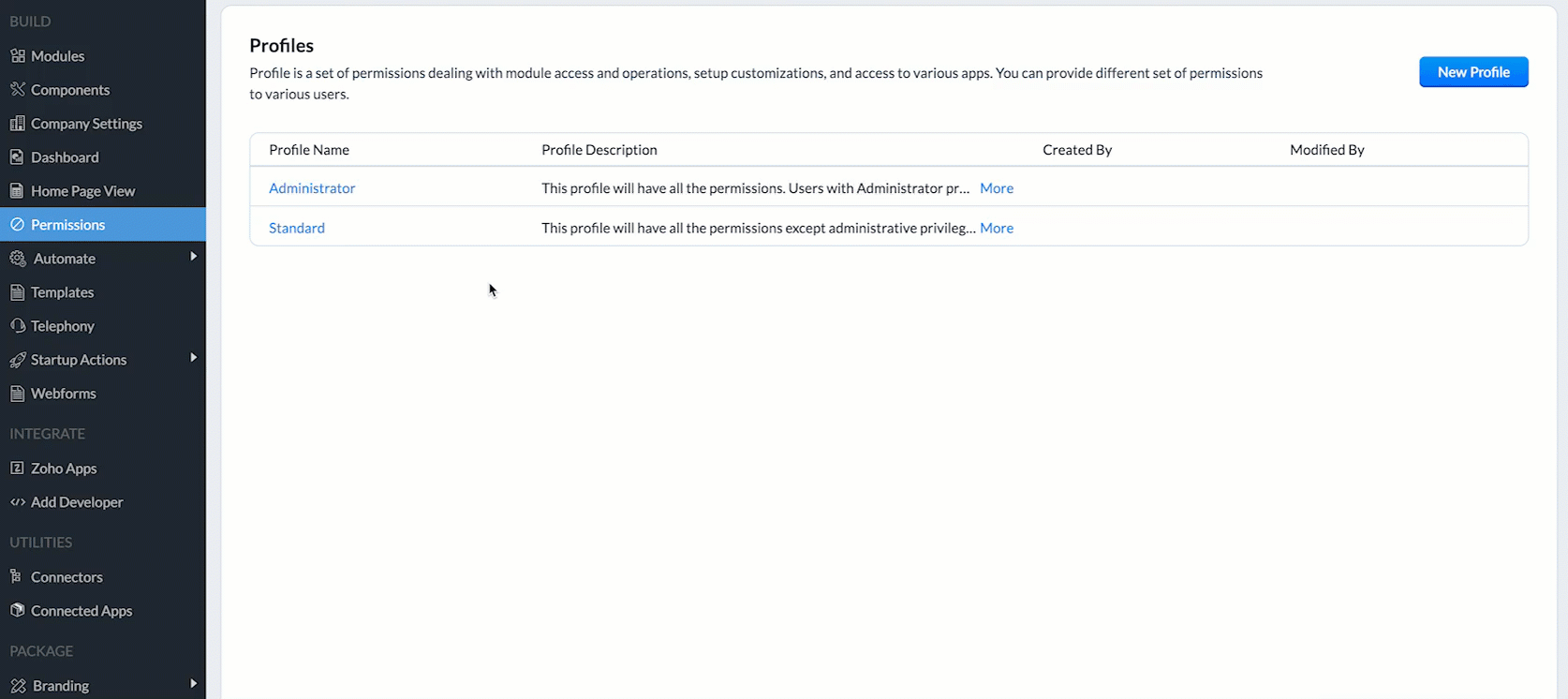Screen dimensions: 1568x699
Task: Click the Company Settings building icon
Action: pyautogui.click(x=18, y=124)
